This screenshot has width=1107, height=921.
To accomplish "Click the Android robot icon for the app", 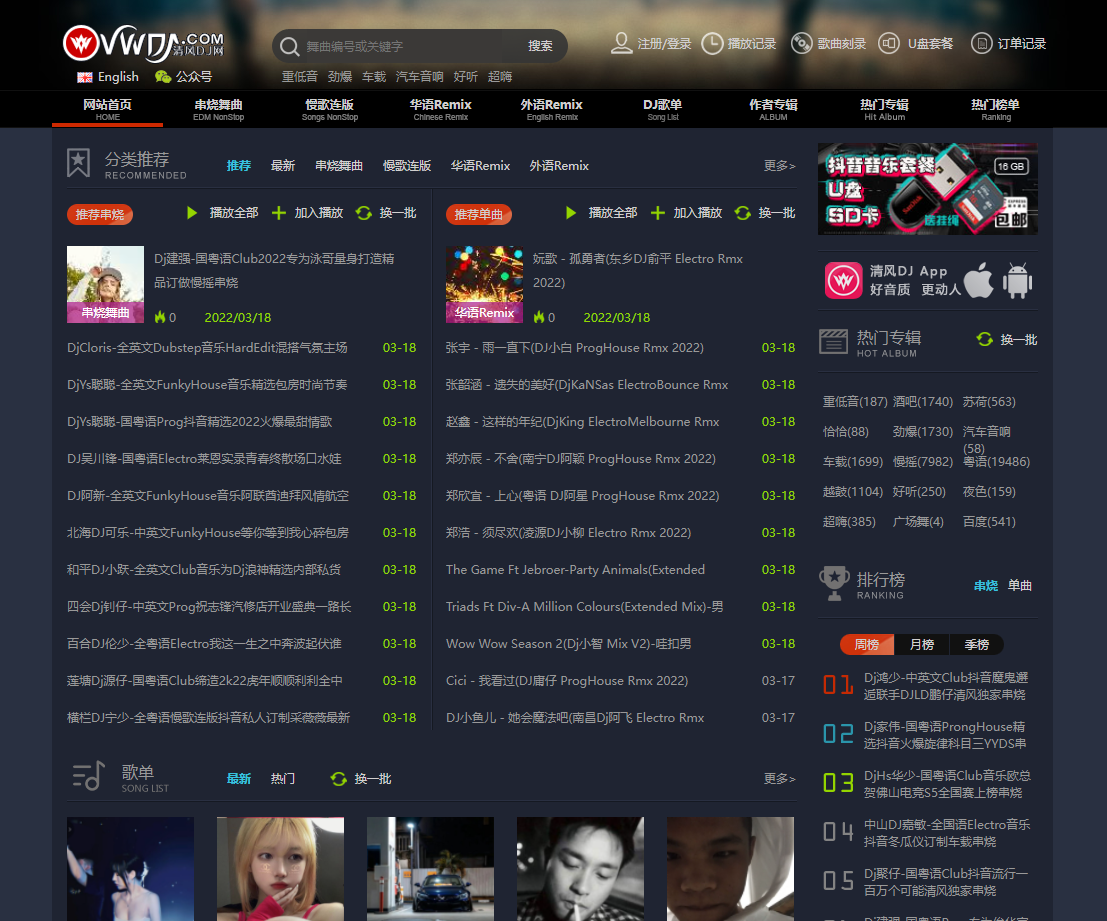I will coord(1018,282).
